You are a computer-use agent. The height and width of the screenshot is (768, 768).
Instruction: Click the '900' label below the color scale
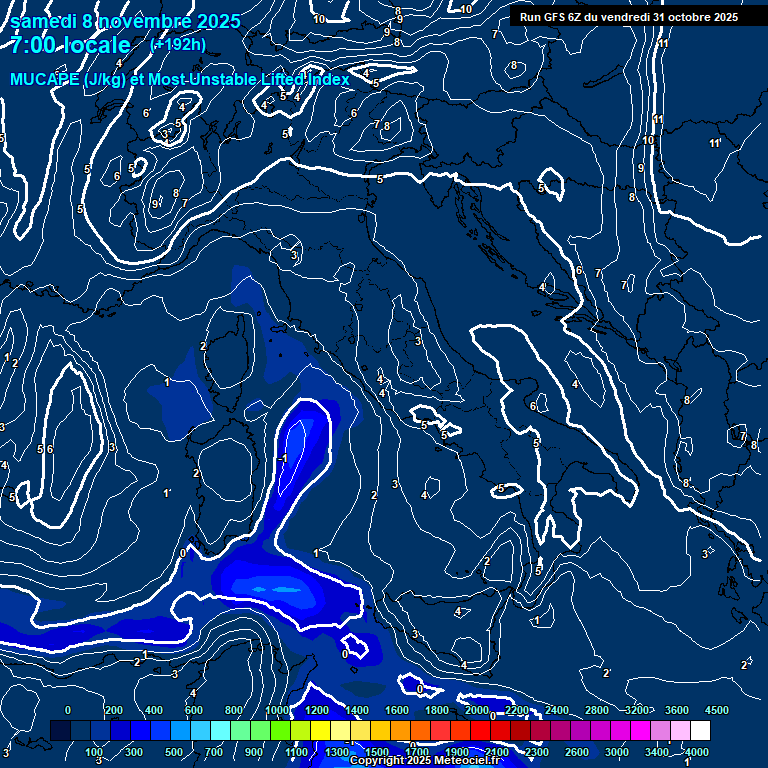pos(254,752)
